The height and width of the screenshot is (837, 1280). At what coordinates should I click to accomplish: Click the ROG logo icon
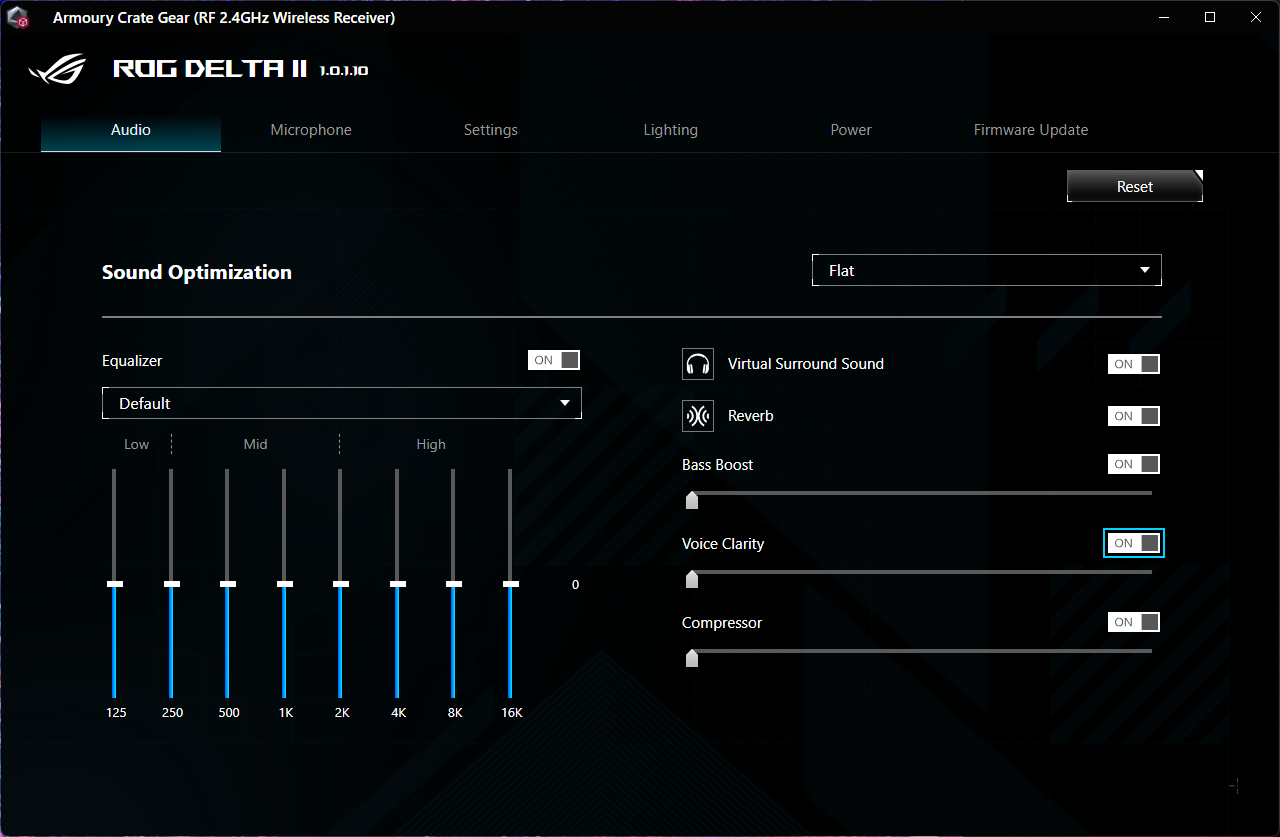58,70
